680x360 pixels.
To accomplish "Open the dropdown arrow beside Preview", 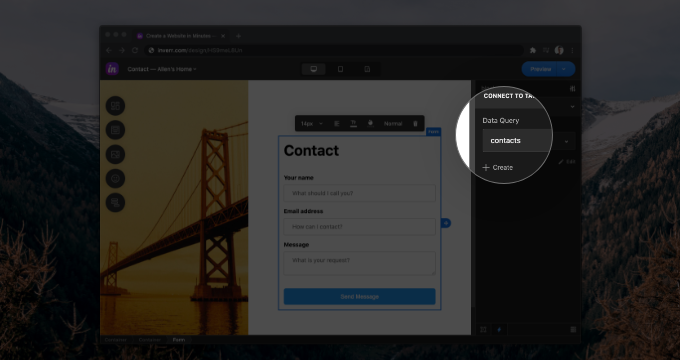I will click(x=564, y=69).
